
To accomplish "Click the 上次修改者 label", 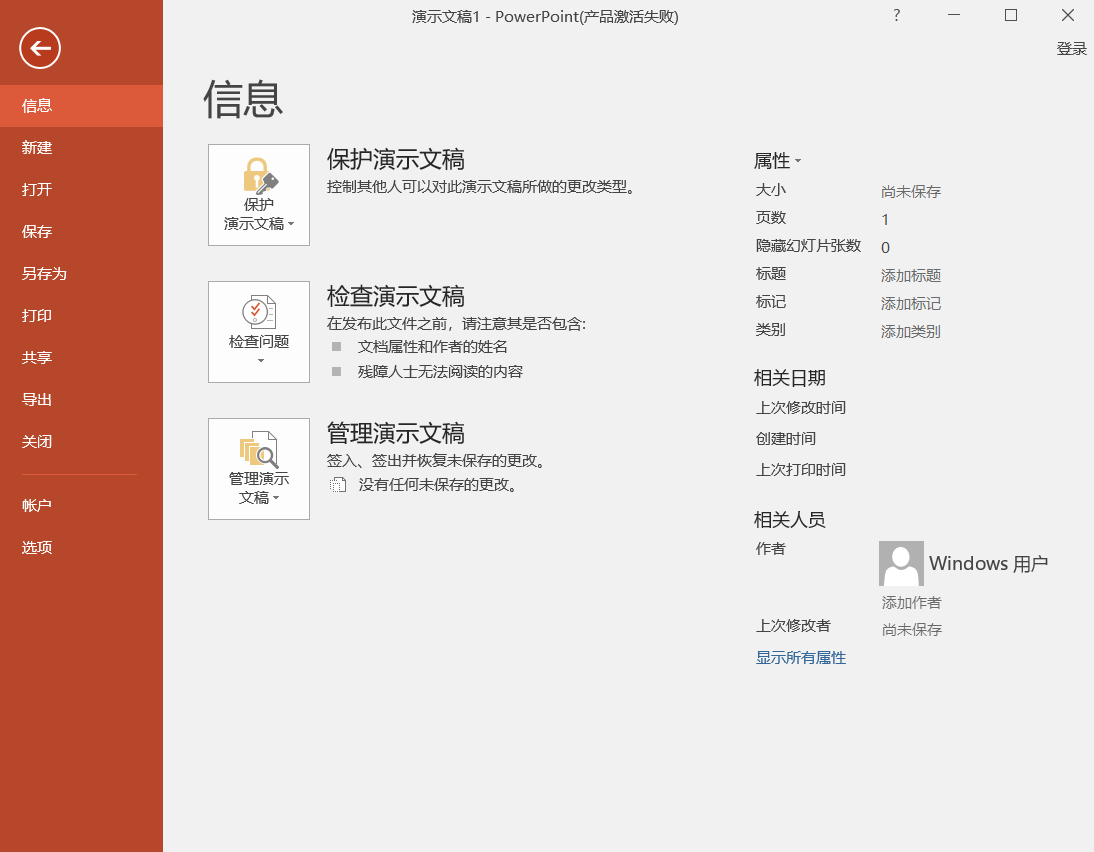I will point(793,626).
